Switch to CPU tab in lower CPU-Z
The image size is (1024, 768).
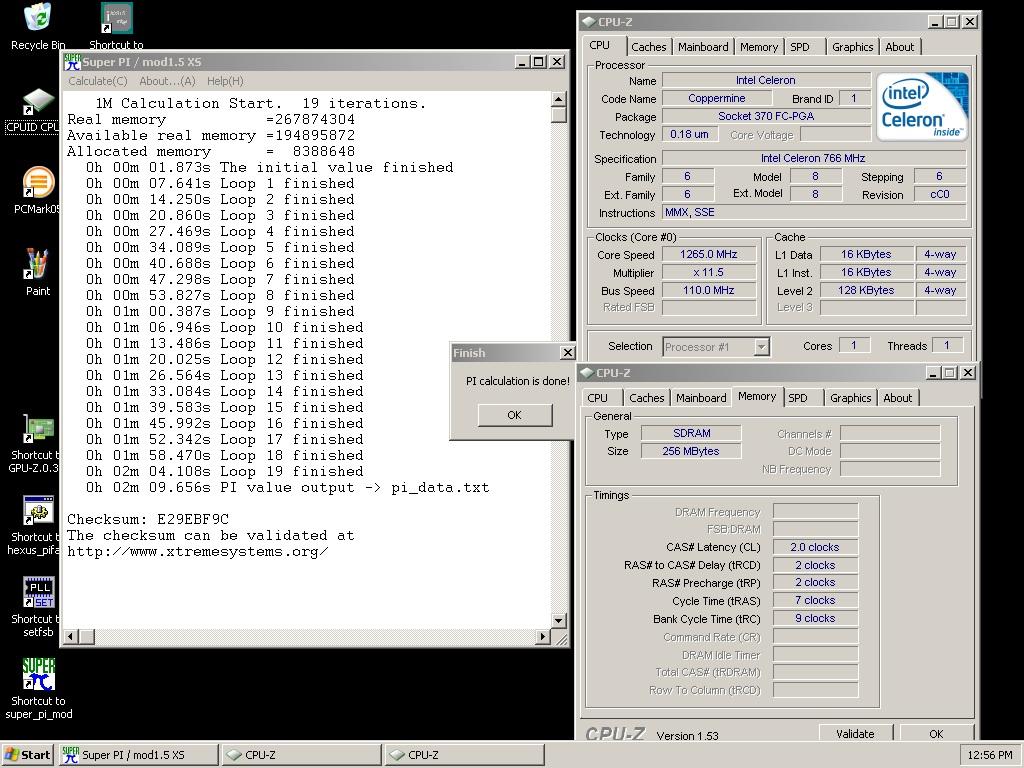pos(598,398)
